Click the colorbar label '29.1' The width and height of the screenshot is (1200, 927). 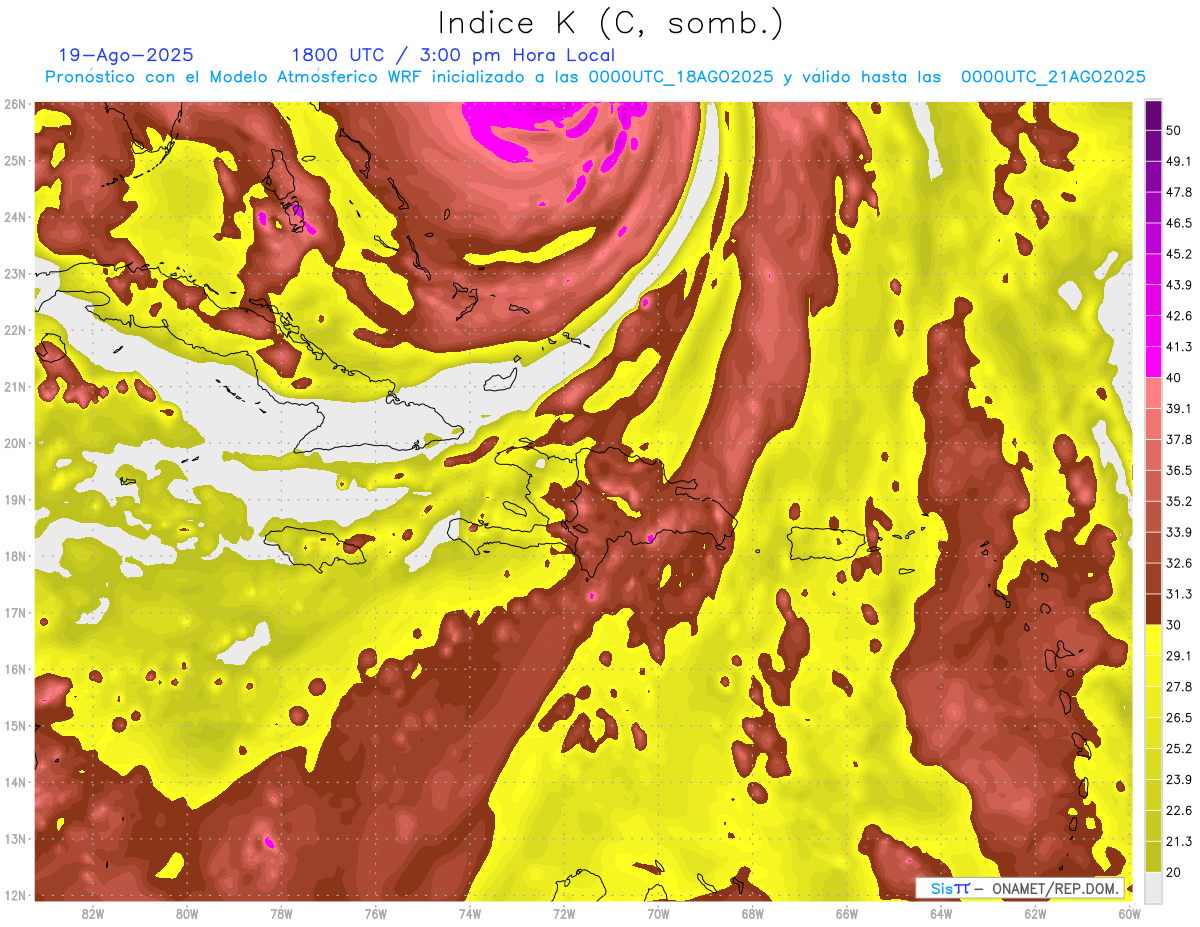tap(1180, 655)
